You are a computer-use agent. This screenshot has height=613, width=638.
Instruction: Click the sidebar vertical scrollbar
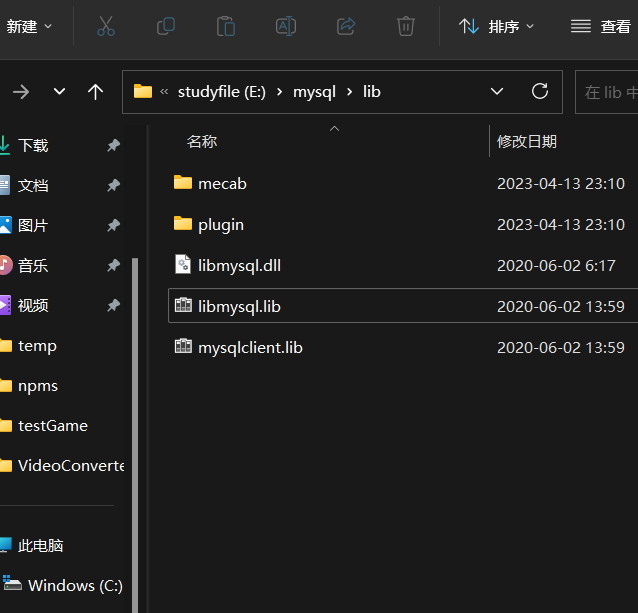(x=135, y=435)
